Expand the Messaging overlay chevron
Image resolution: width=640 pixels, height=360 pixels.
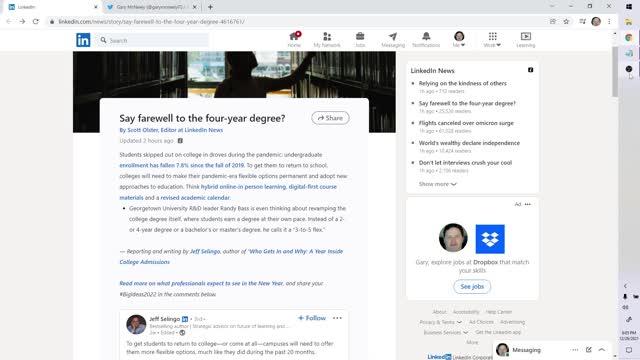[x=602, y=350]
